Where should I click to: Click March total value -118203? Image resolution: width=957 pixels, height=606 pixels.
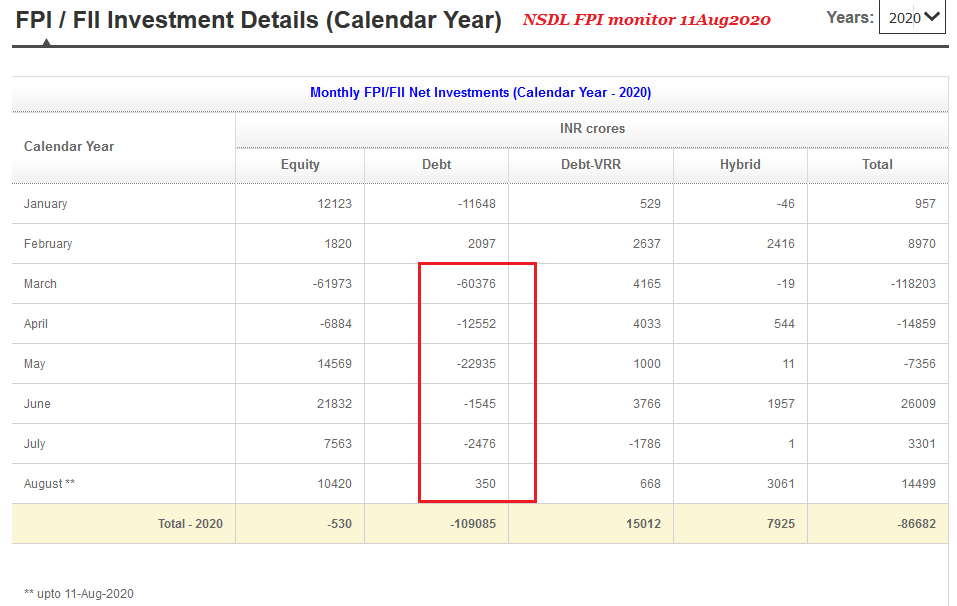tap(913, 284)
